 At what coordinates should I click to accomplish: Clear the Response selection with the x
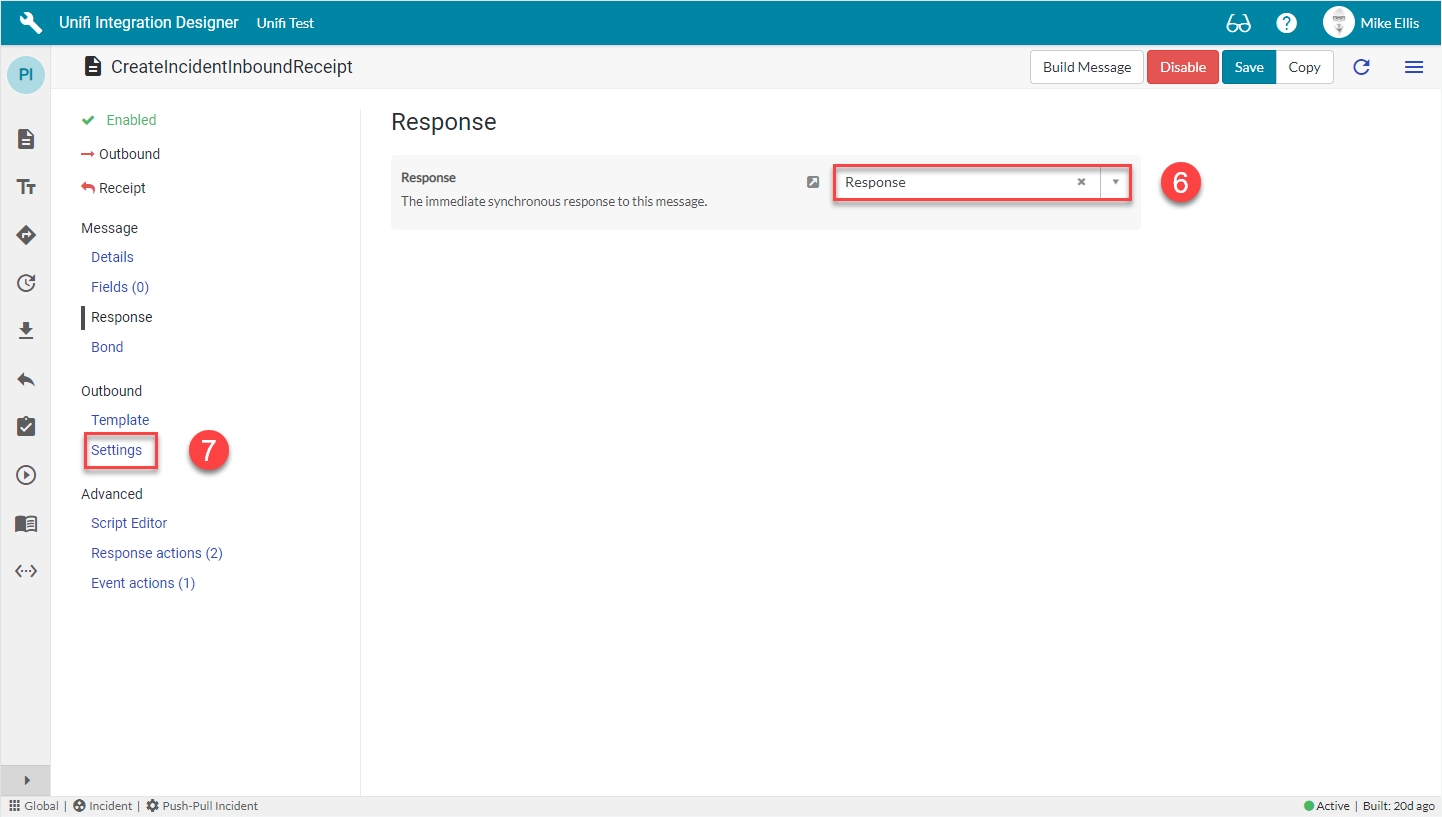click(1081, 182)
